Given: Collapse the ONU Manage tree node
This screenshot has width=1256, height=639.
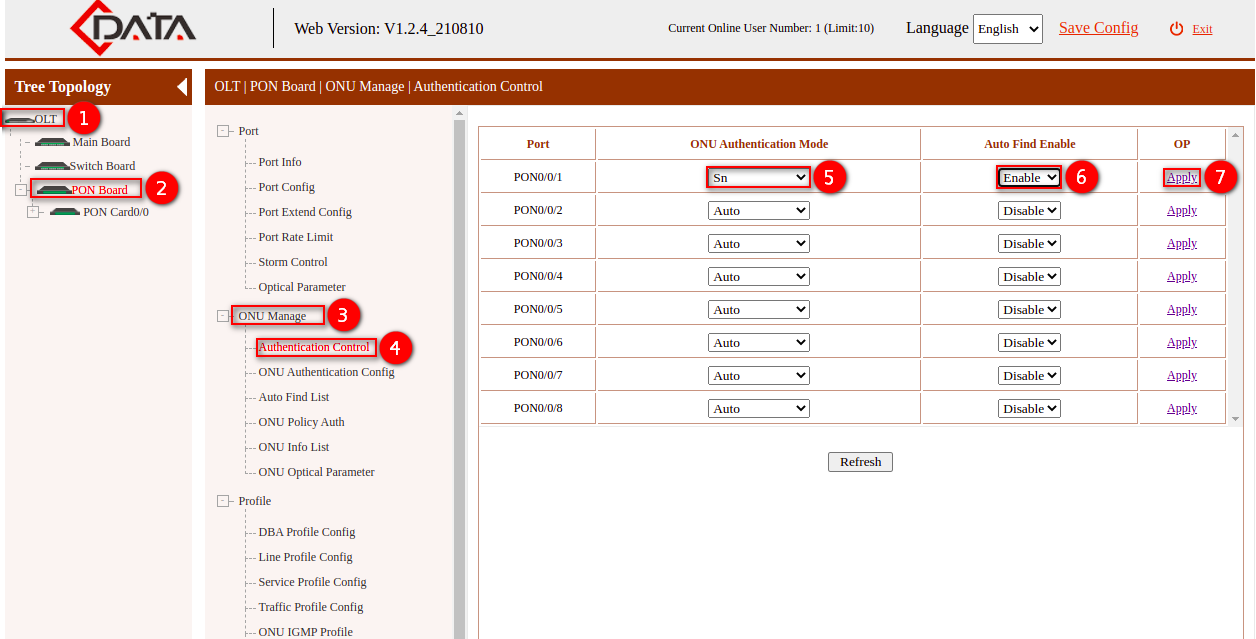Looking at the screenshot, I should click(223, 315).
